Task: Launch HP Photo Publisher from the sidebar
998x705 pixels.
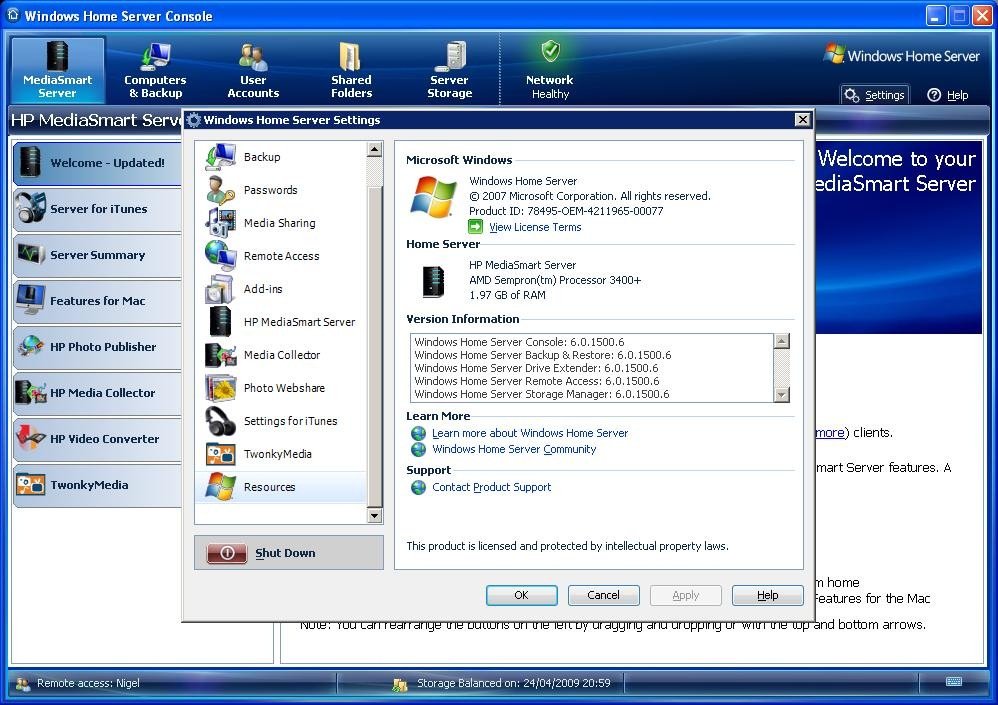Action: click(97, 347)
